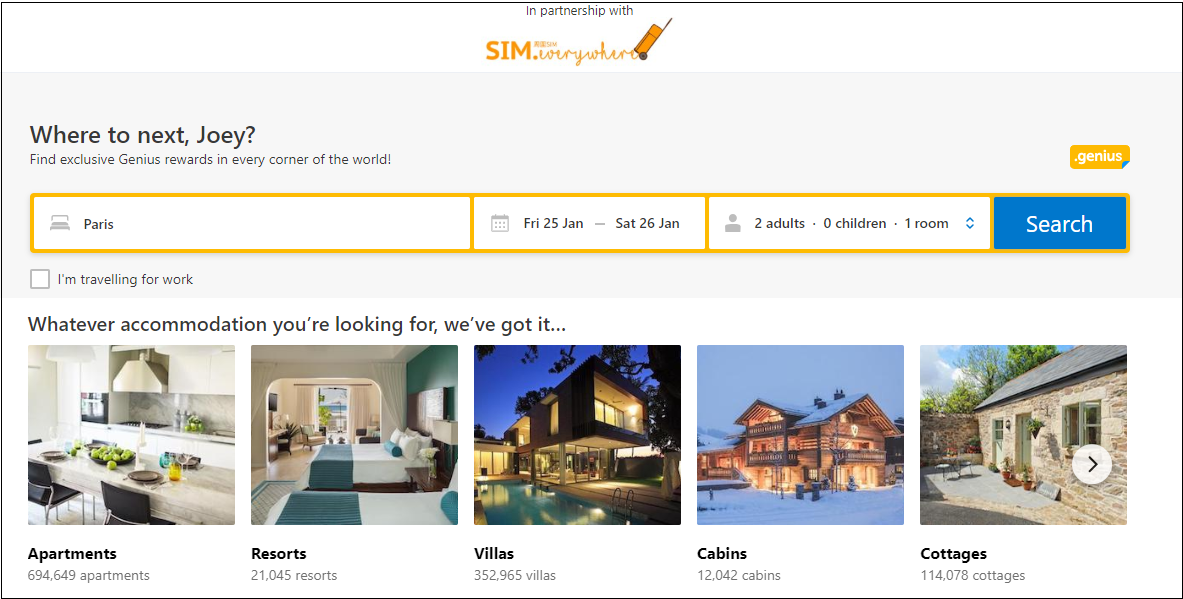The width and height of the screenshot is (1183, 599).
Task: Show next accommodation types with arrow
Action: click(x=1092, y=465)
